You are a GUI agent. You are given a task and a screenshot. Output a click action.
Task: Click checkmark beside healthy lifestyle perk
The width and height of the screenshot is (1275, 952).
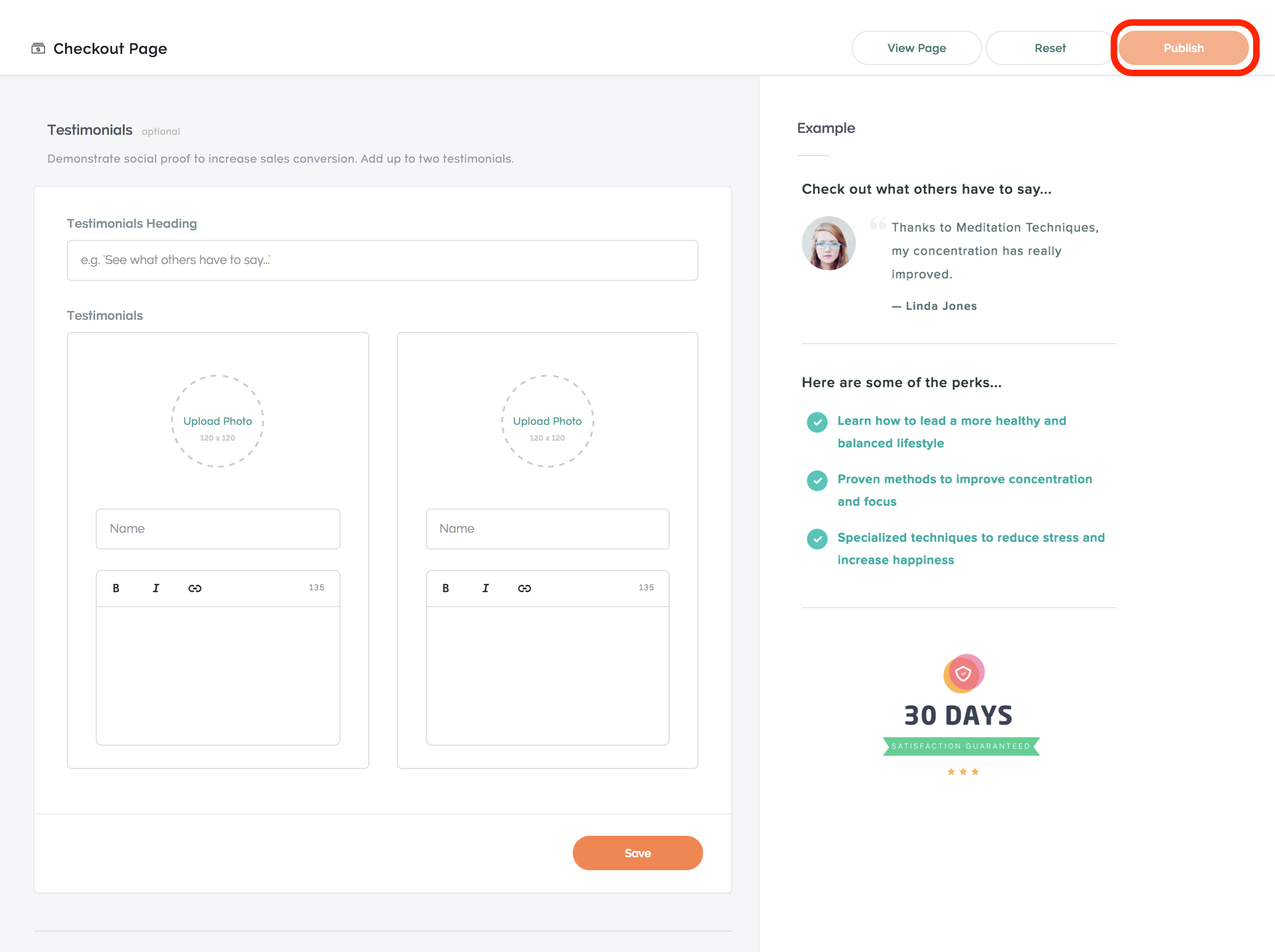(817, 422)
